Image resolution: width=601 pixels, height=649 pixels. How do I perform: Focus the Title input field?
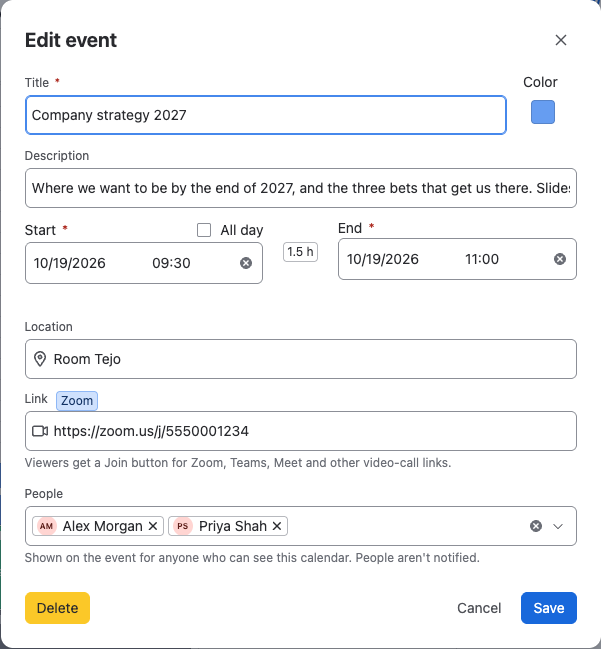266,115
